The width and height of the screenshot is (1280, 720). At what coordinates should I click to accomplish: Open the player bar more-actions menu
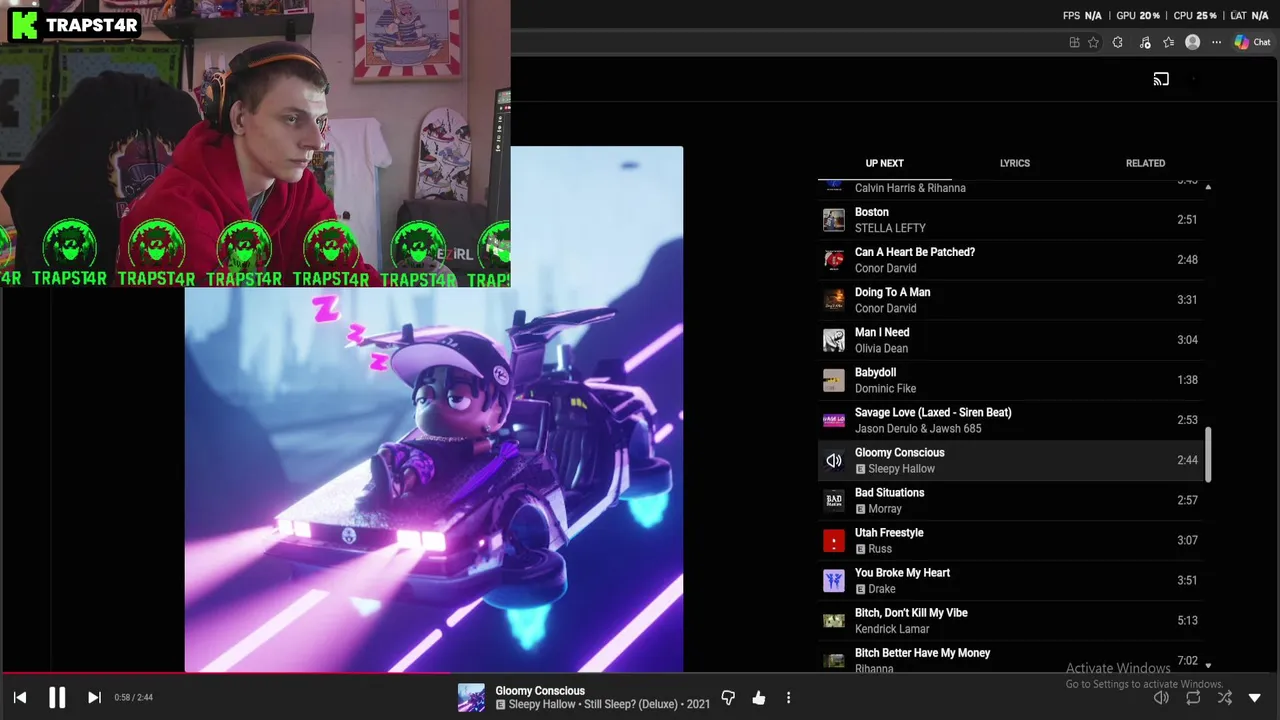[788, 698]
